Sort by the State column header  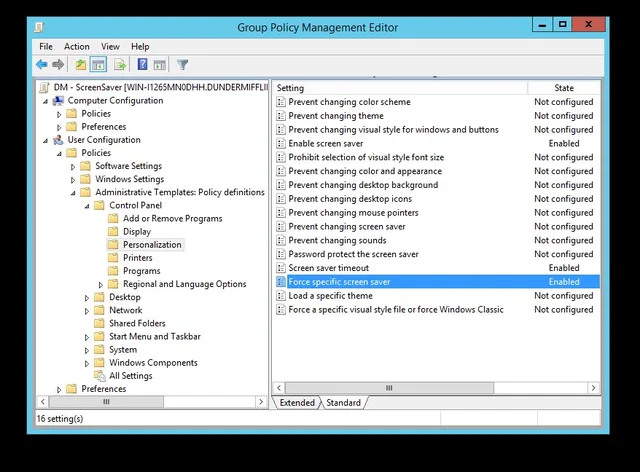[564, 88]
